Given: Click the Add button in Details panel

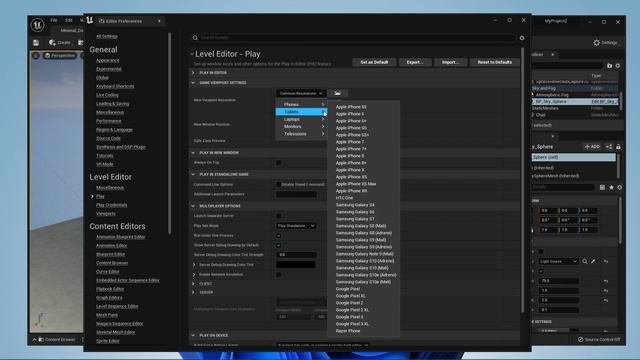Looking at the screenshot, I should click(x=592, y=147).
